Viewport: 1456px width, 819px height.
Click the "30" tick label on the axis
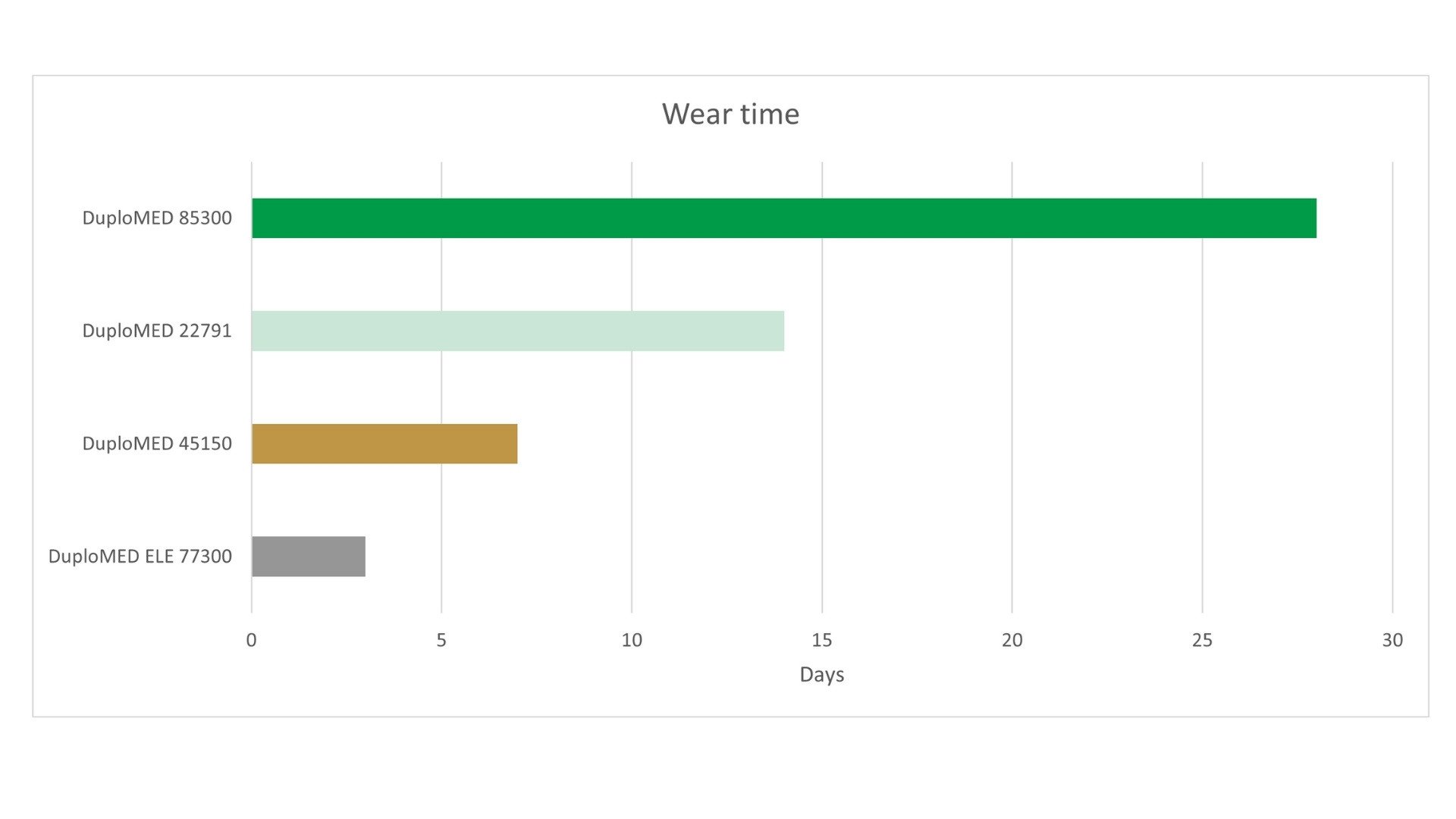(1392, 640)
